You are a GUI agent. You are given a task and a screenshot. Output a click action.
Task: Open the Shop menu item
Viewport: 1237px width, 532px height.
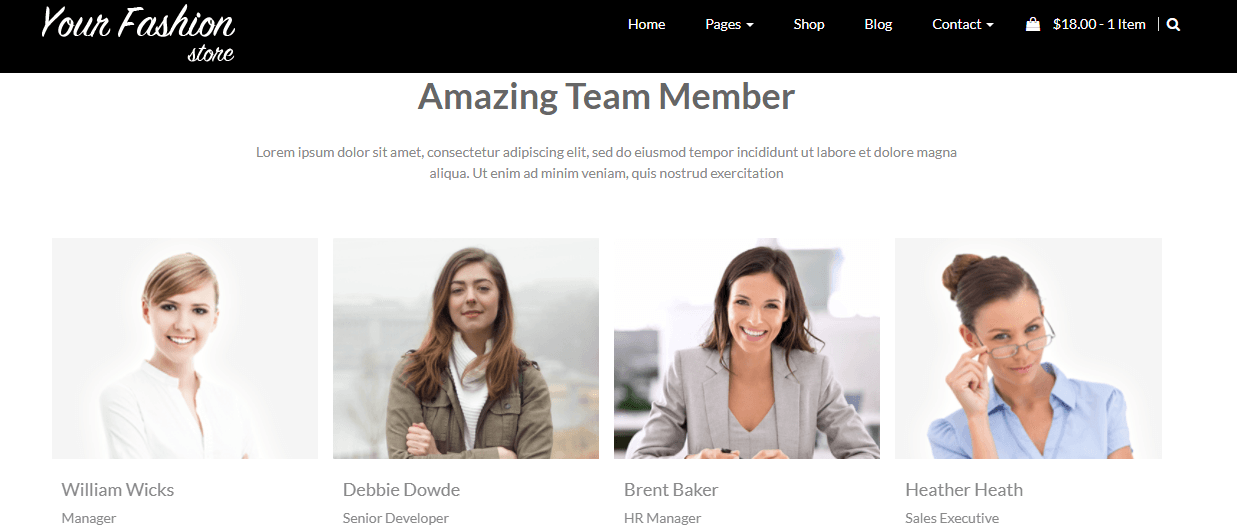click(809, 25)
